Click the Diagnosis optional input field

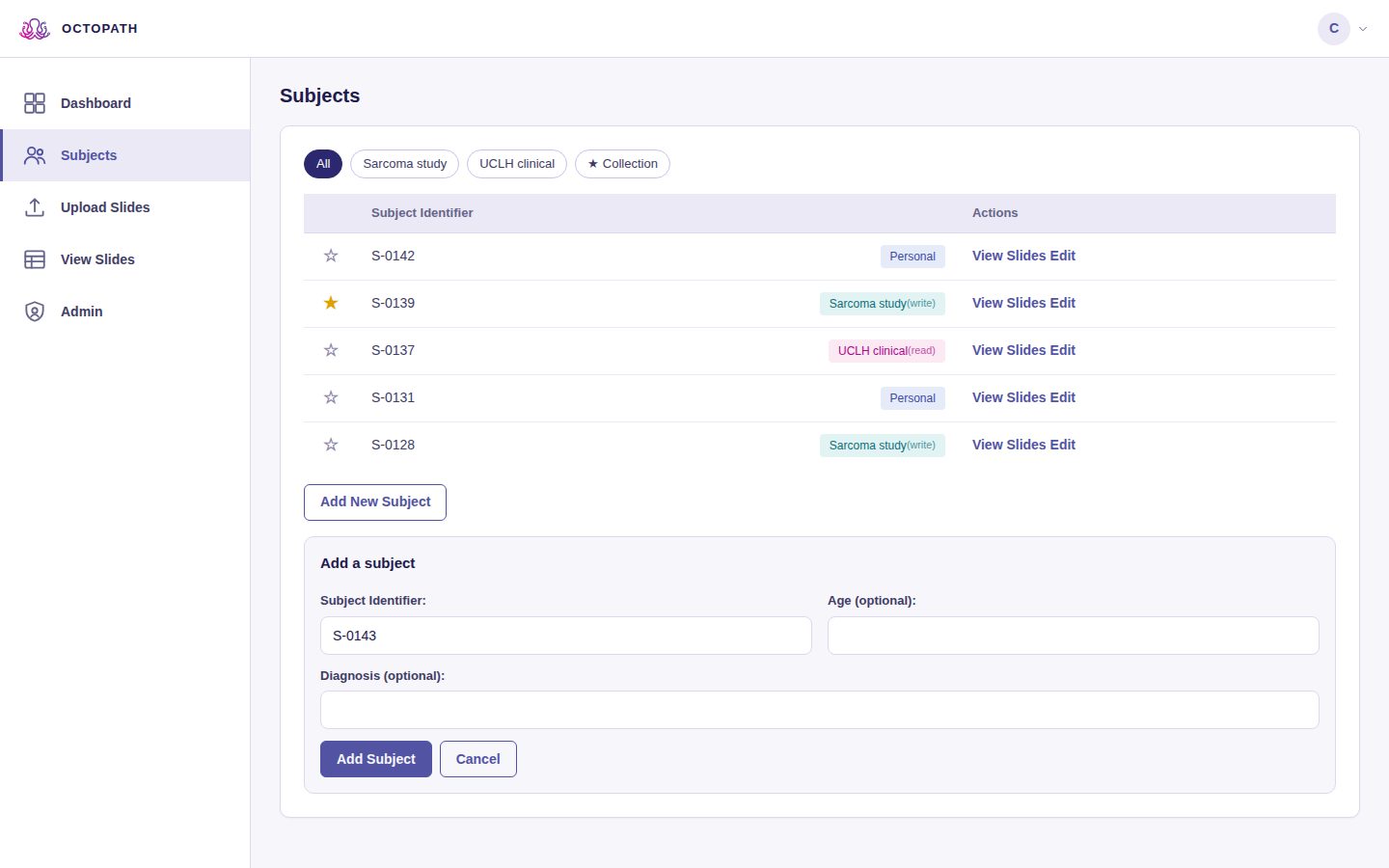click(x=820, y=710)
